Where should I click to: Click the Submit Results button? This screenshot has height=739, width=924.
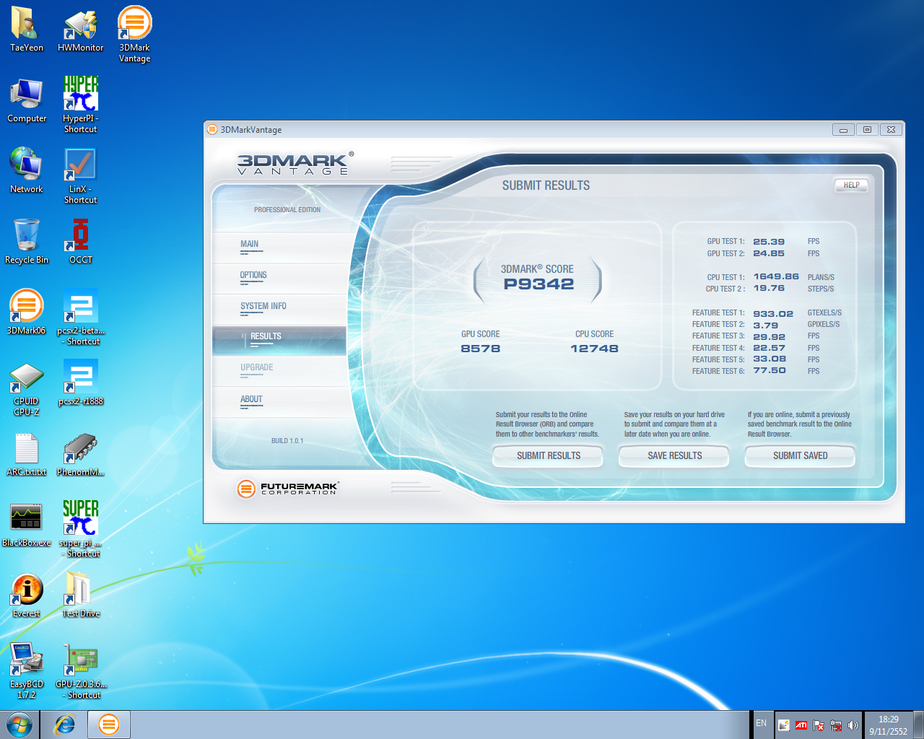pyautogui.click(x=548, y=456)
